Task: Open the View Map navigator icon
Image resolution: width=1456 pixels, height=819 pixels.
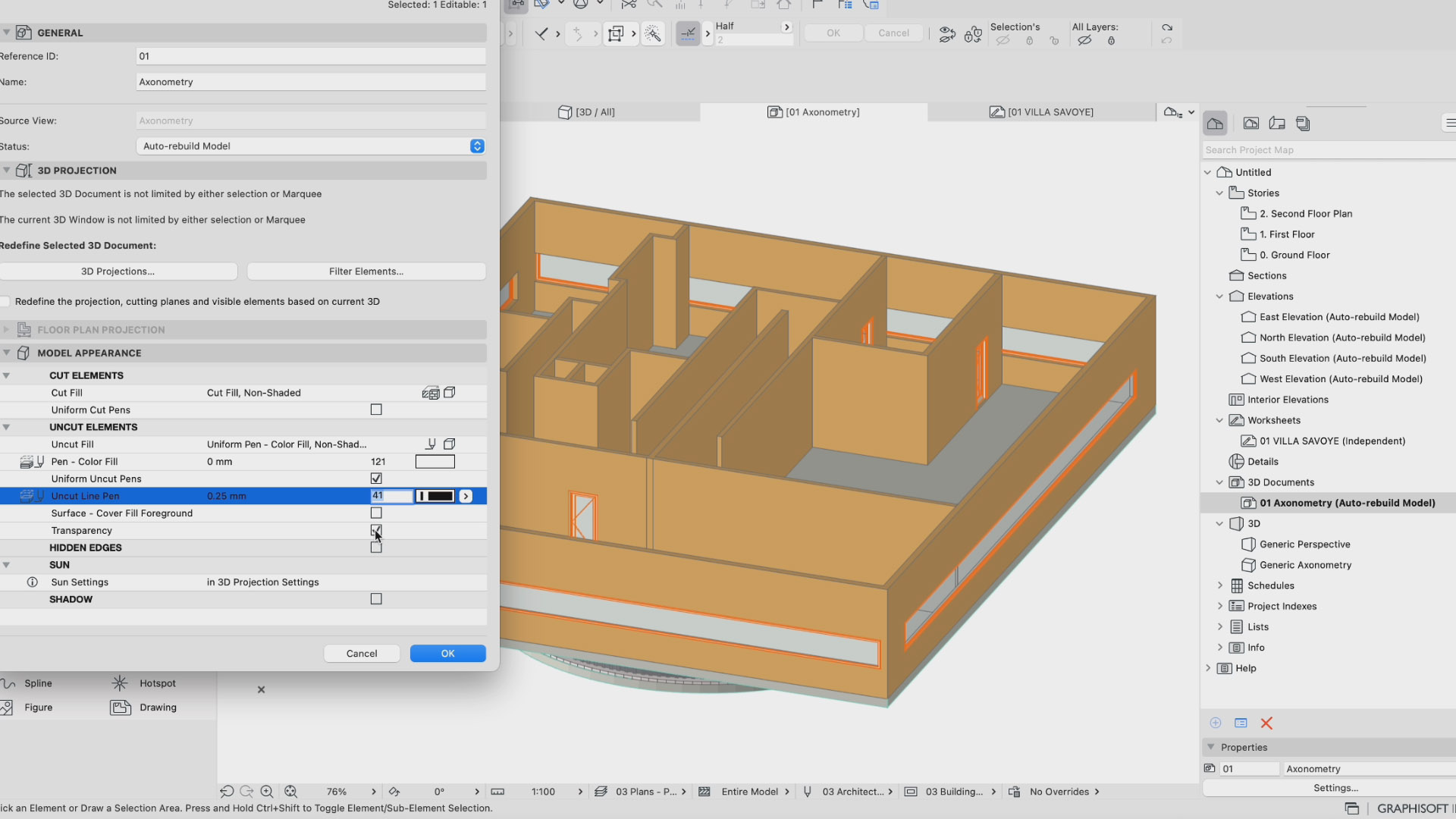Action: pos(1251,124)
